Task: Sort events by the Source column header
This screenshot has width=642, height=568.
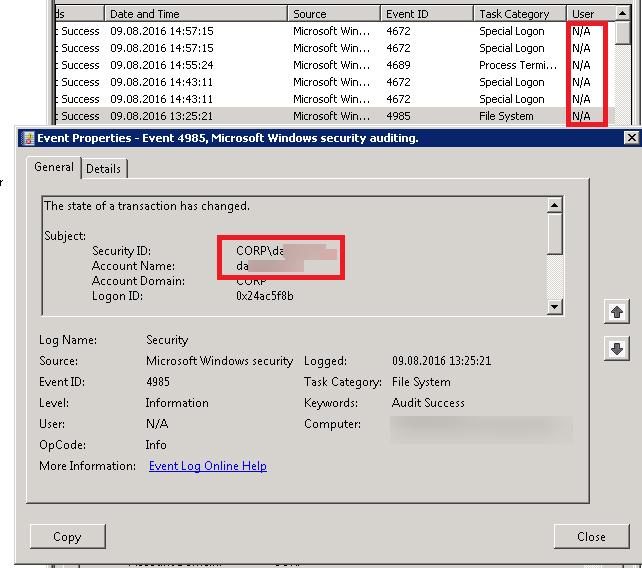Action: 334,14
